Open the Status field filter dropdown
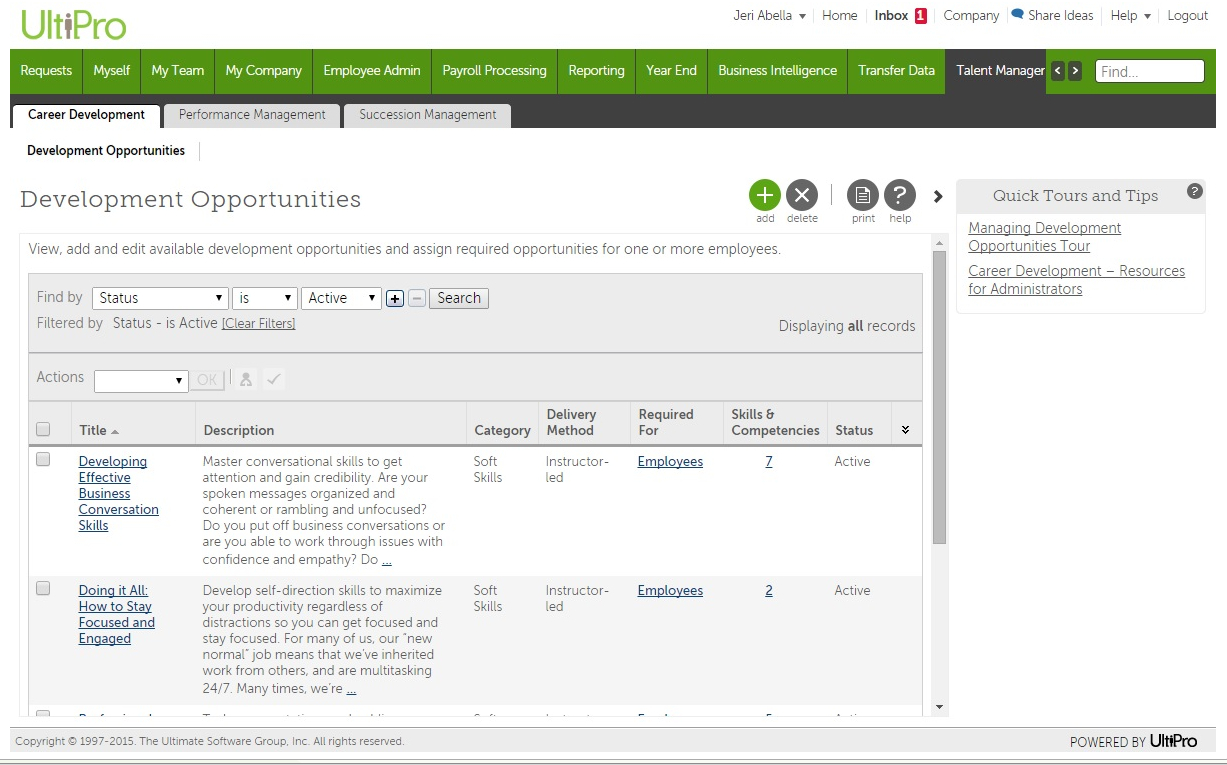This screenshot has width=1227, height=765. pyautogui.click(x=160, y=298)
